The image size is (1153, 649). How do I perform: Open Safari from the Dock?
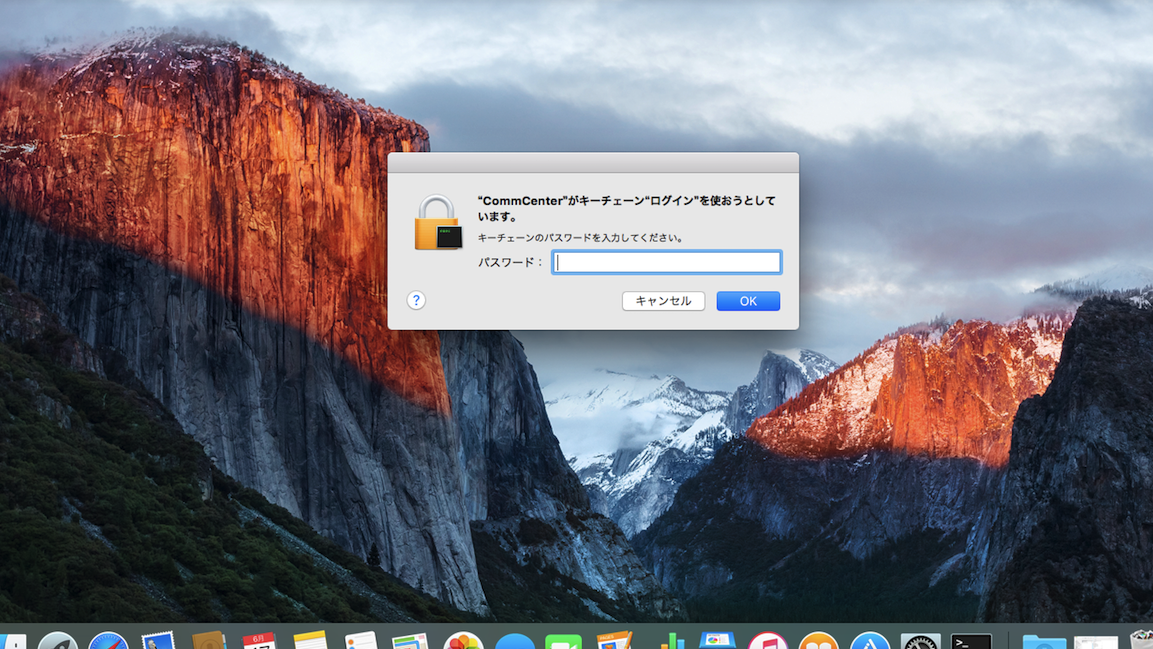[x=108, y=641]
